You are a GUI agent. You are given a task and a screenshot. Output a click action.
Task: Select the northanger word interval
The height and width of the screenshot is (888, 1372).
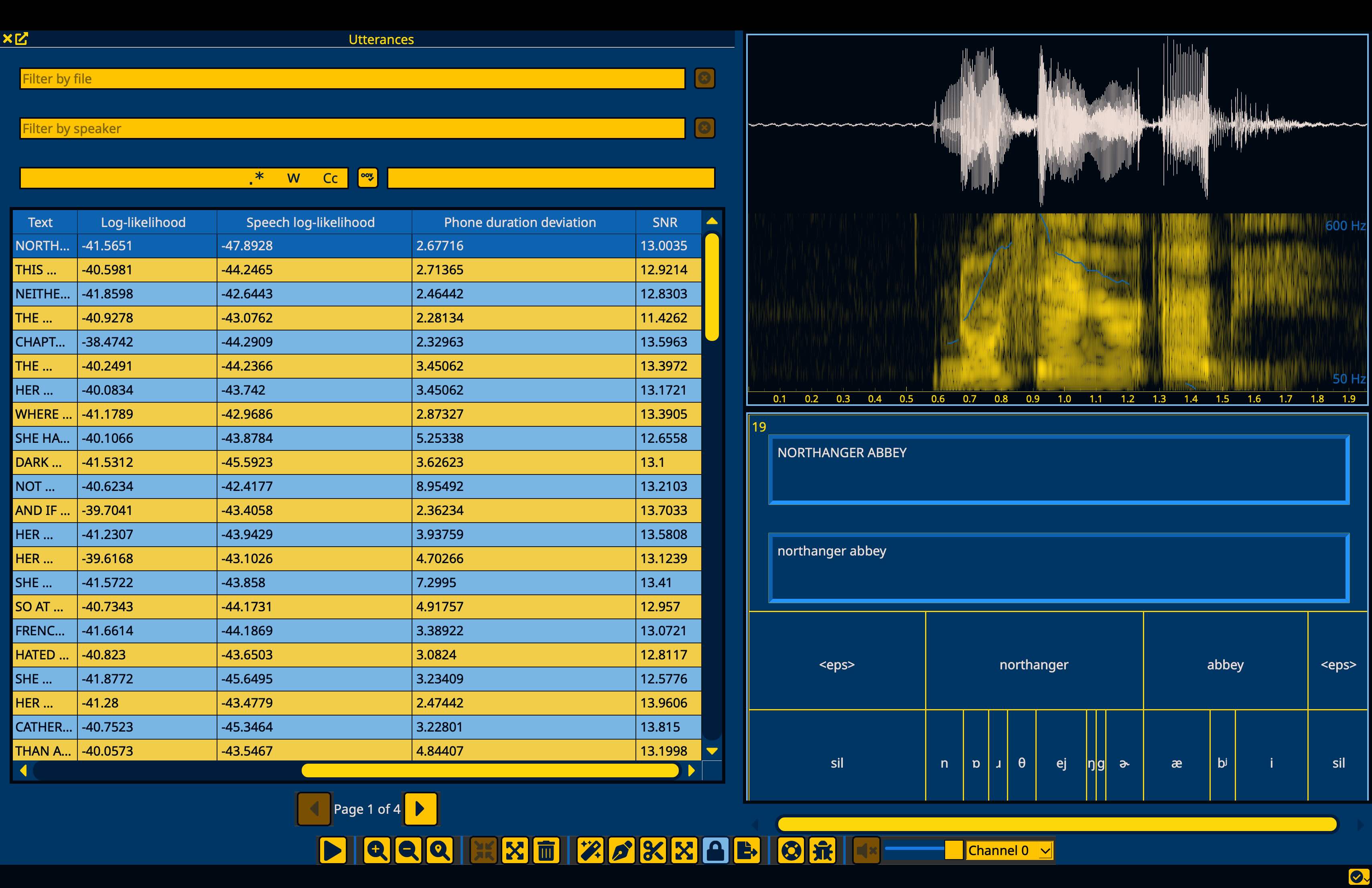pos(1034,661)
